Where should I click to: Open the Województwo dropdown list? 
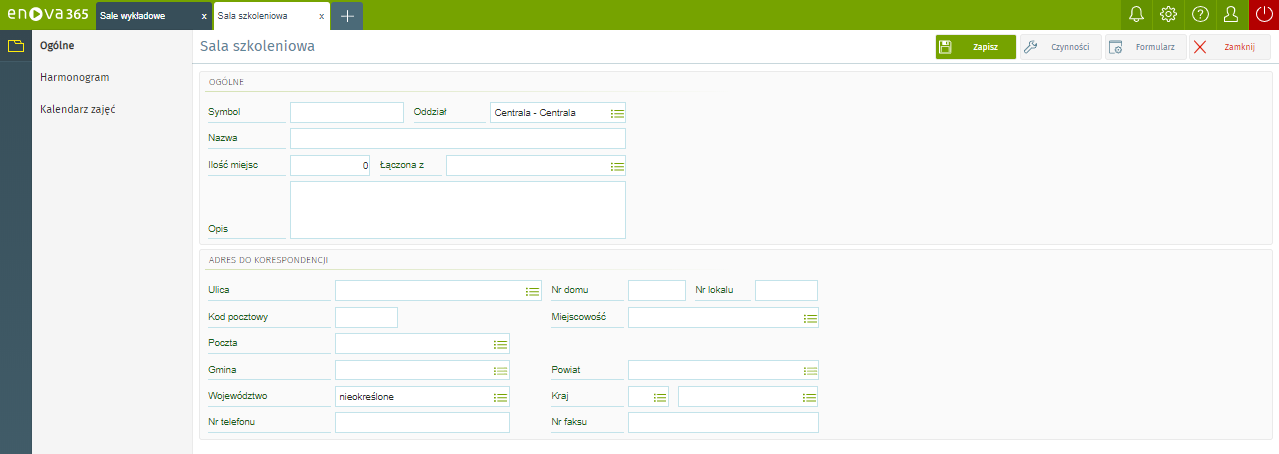(x=500, y=397)
